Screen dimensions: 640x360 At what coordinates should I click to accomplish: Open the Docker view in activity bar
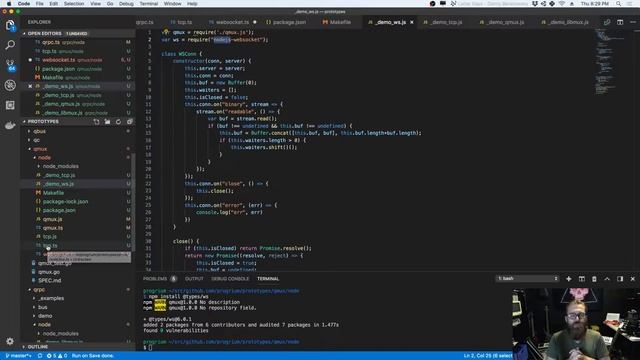(10, 125)
